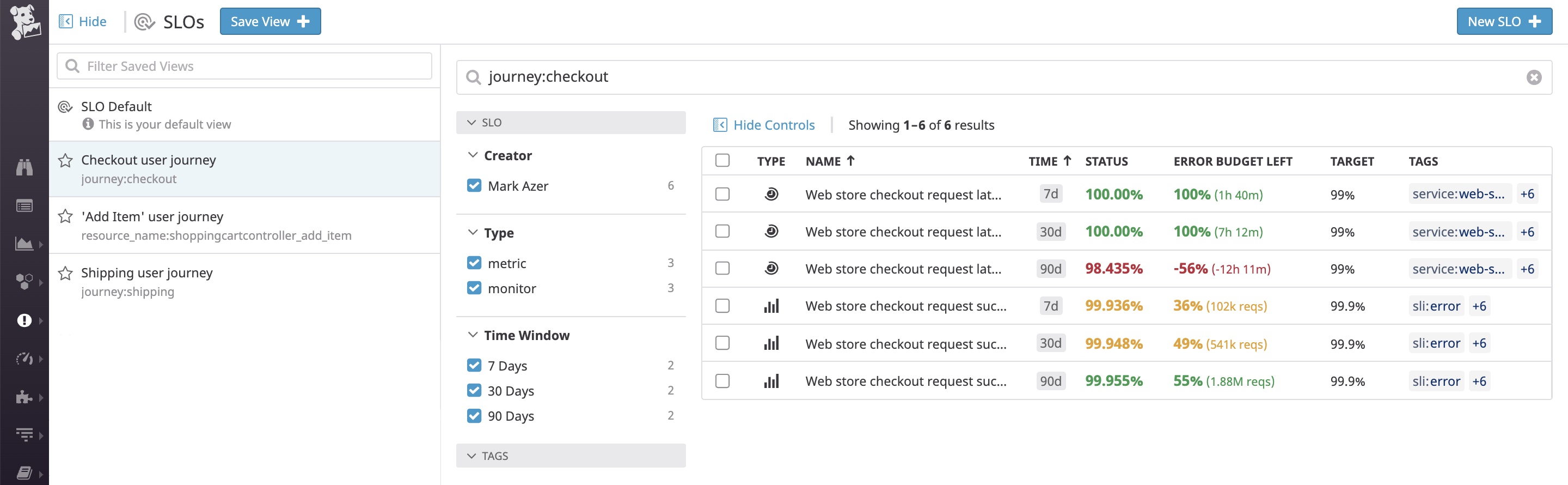Toggle the monitor type checkbox

(474, 288)
